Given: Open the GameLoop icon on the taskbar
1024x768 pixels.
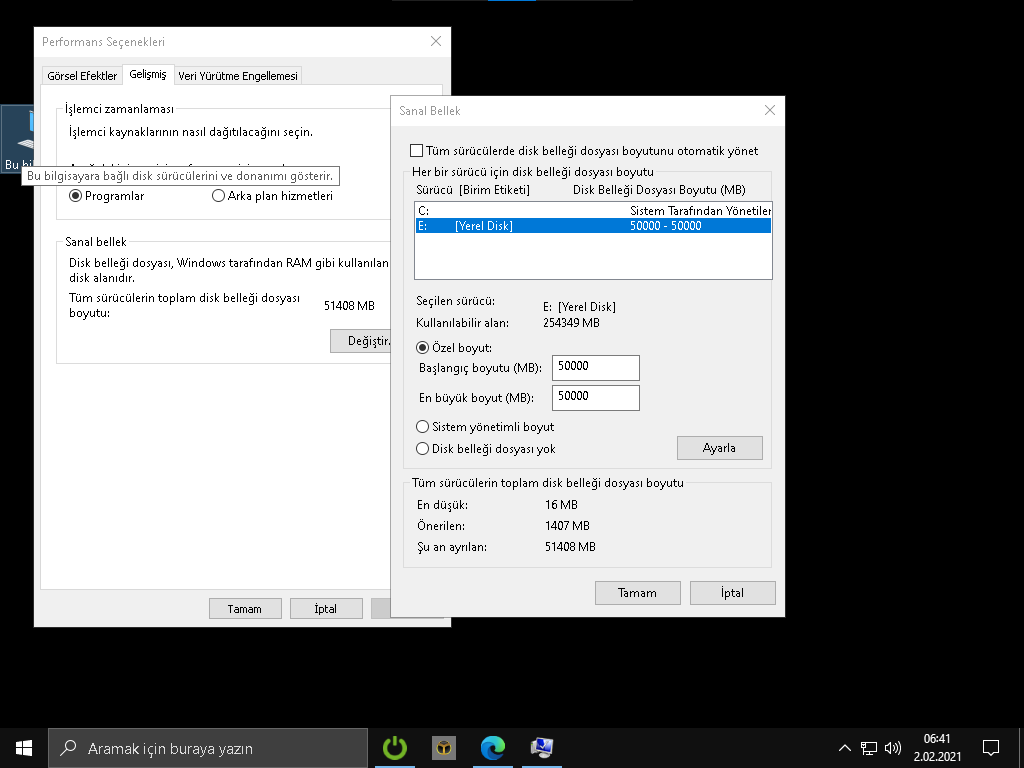Looking at the screenshot, I should [443, 747].
